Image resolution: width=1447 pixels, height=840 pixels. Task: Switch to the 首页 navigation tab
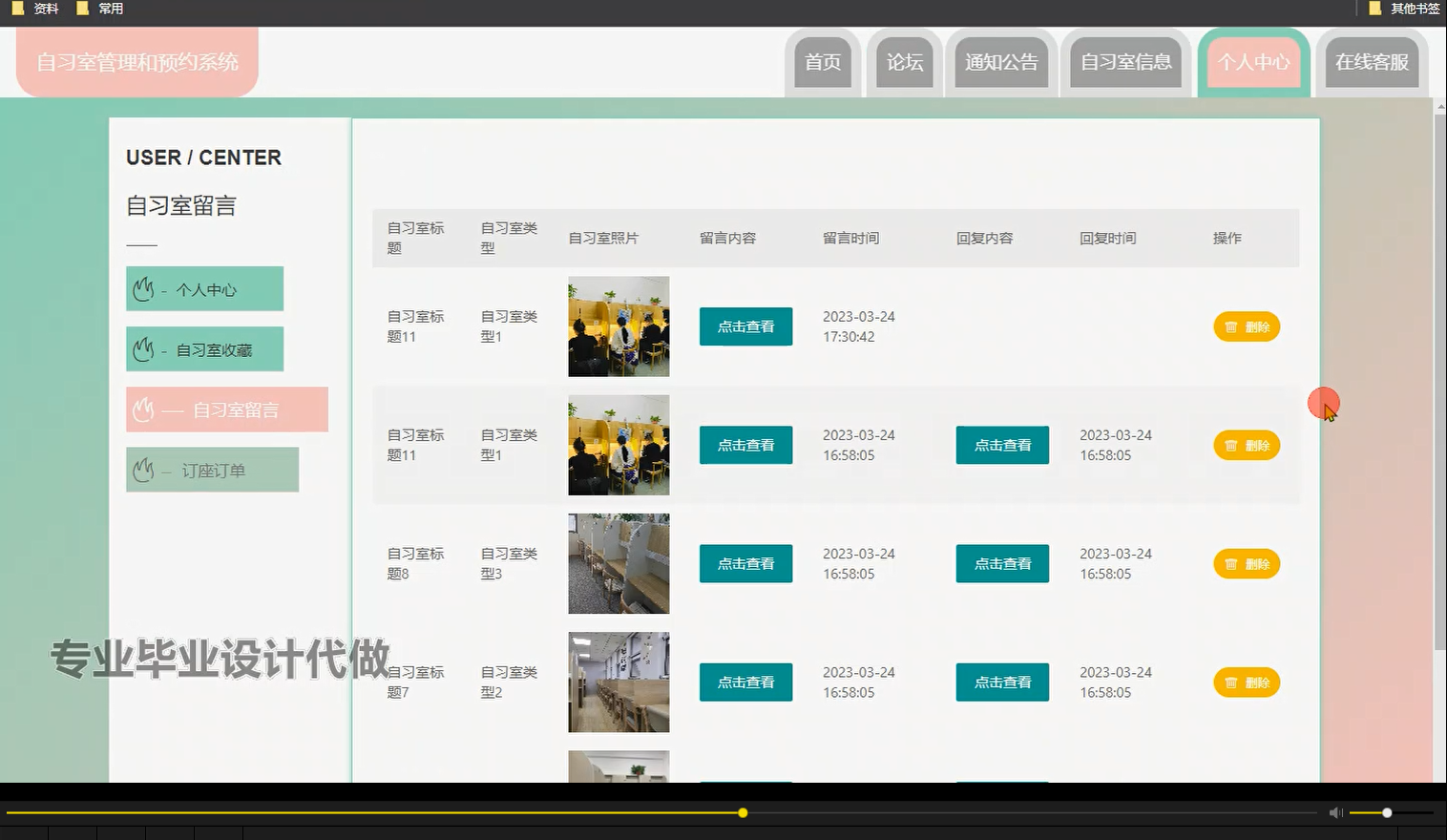pyautogui.click(x=822, y=62)
